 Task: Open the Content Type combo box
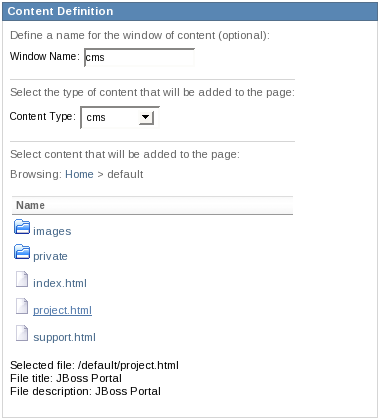point(120,117)
